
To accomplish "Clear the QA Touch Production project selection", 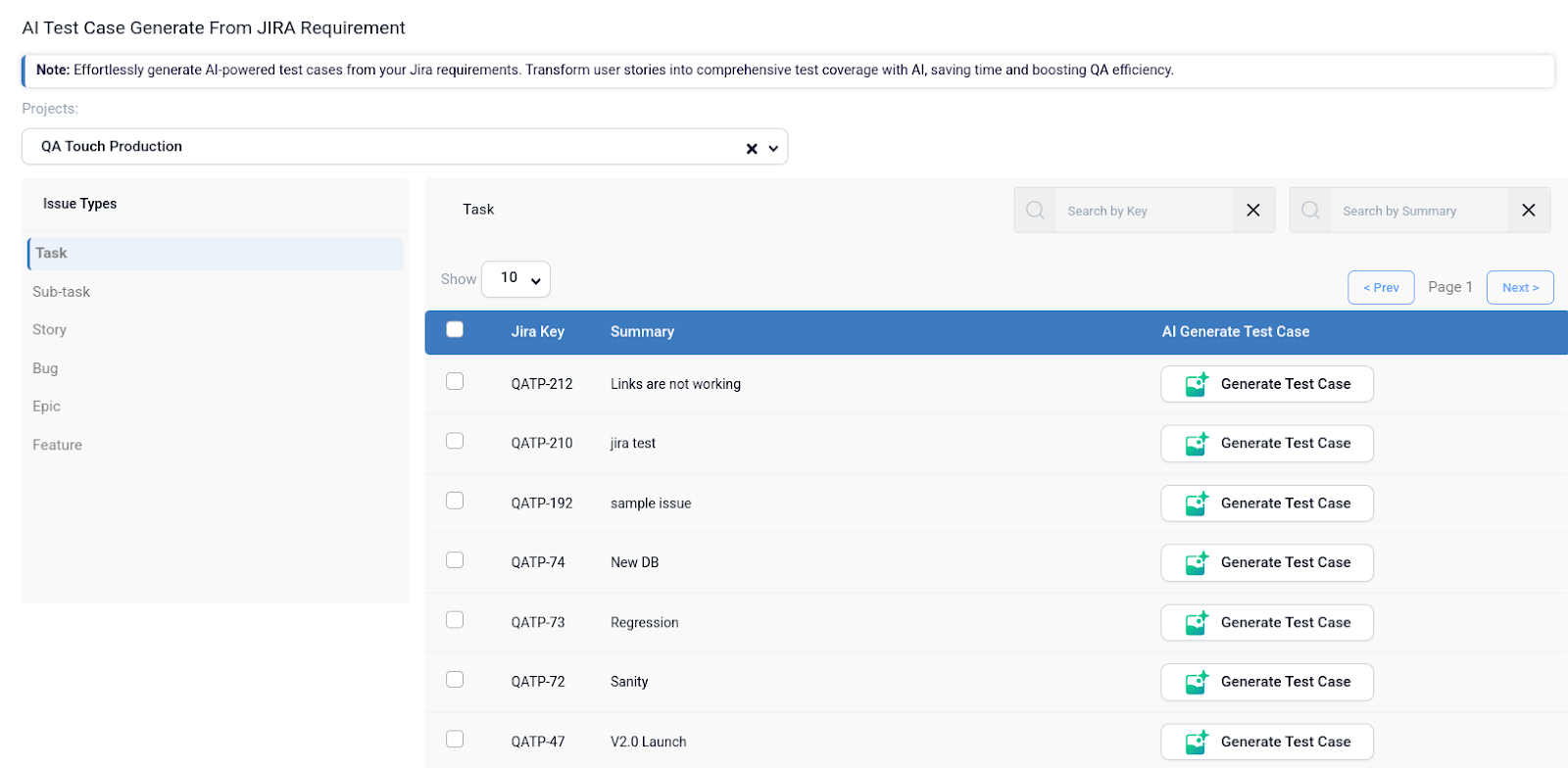I will click(x=752, y=149).
